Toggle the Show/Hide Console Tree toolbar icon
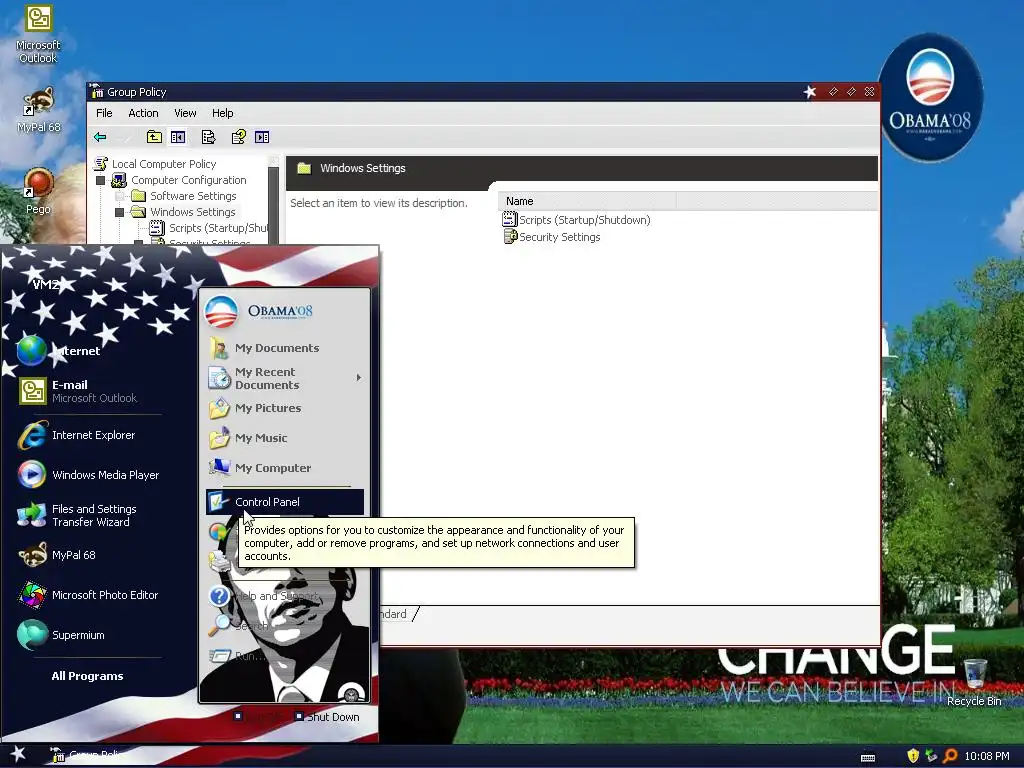The width and height of the screenshot is (1024, 768). click(x=178, y=137)
